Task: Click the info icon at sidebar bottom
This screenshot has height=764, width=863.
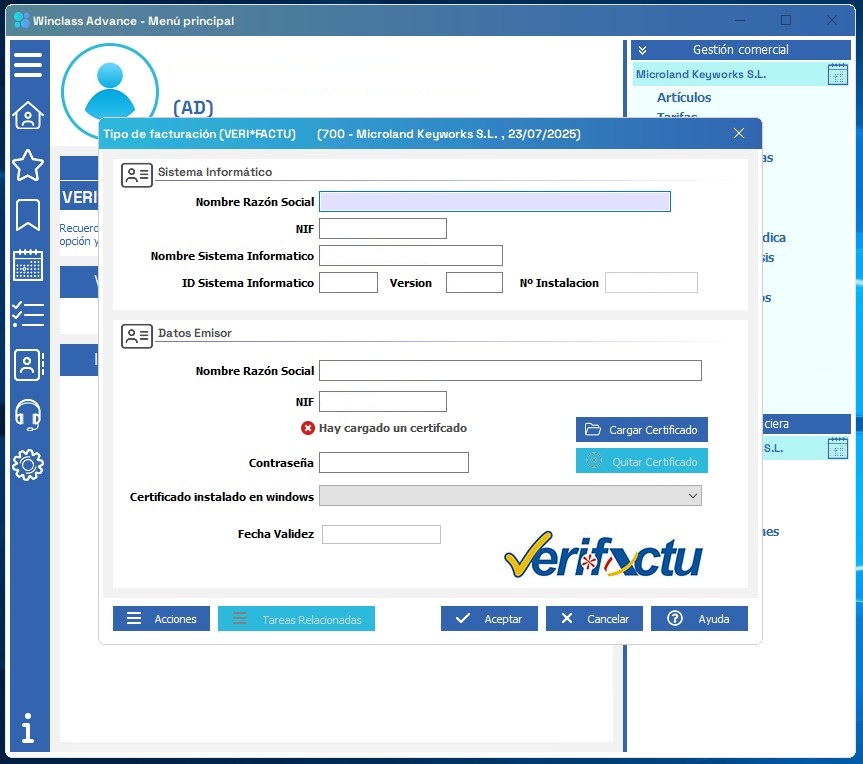Action: [28, 728]
